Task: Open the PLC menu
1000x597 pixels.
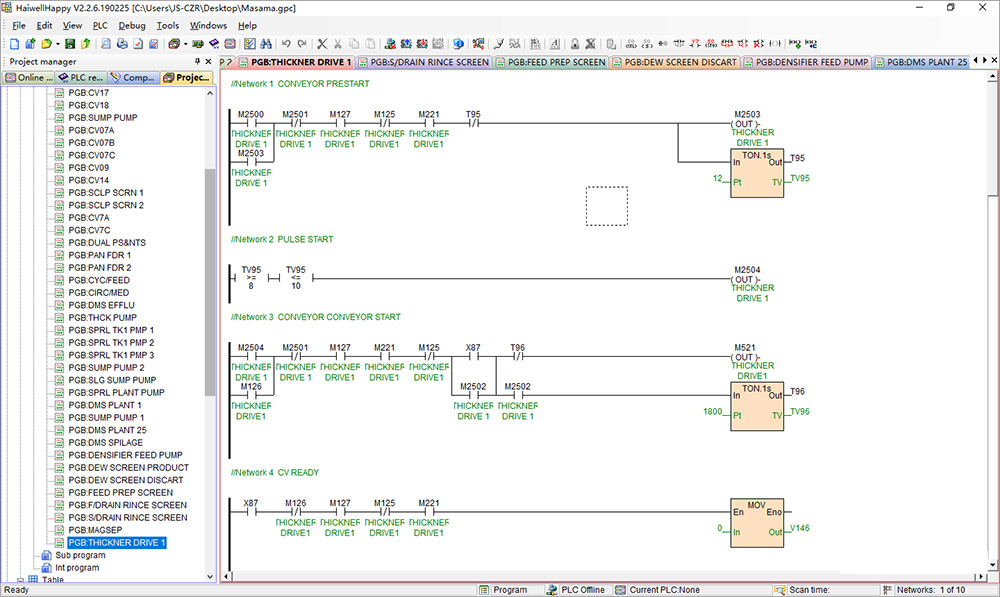Action: [x=100, y=26]
